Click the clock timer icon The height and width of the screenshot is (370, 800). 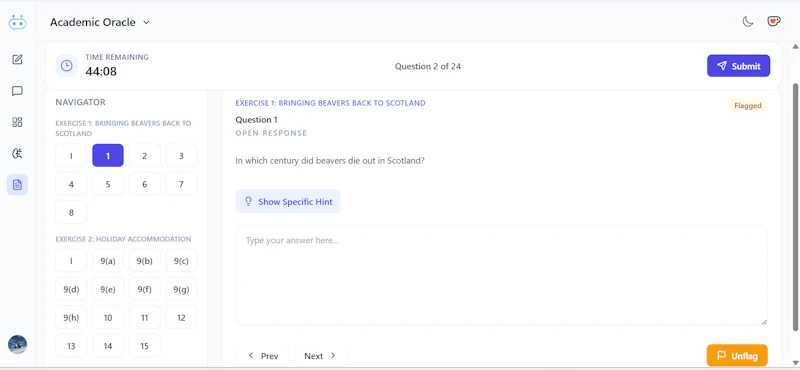(66, 66)
